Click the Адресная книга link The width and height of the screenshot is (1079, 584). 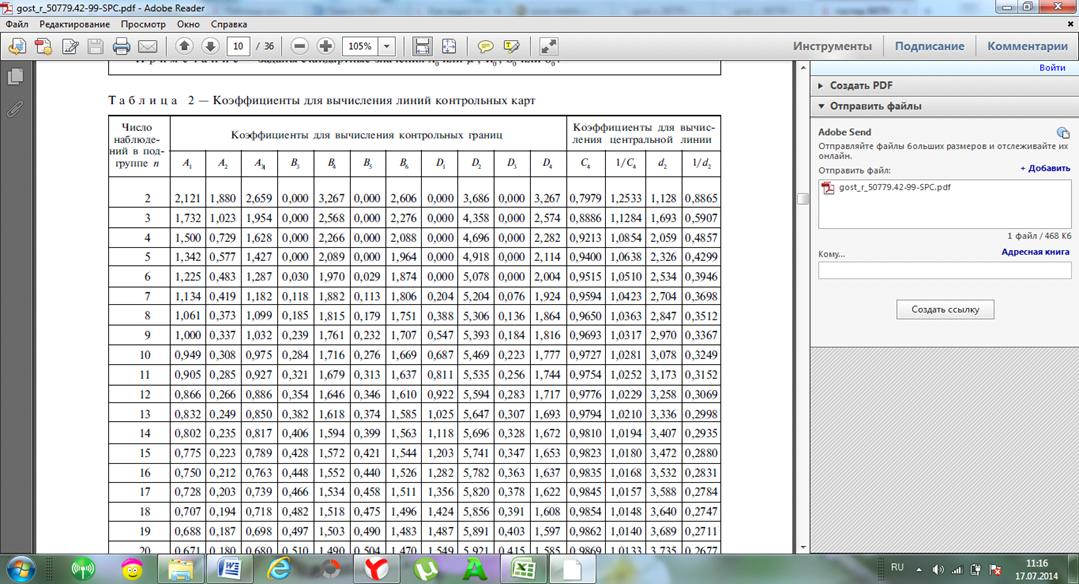(x=1035, y=253)
